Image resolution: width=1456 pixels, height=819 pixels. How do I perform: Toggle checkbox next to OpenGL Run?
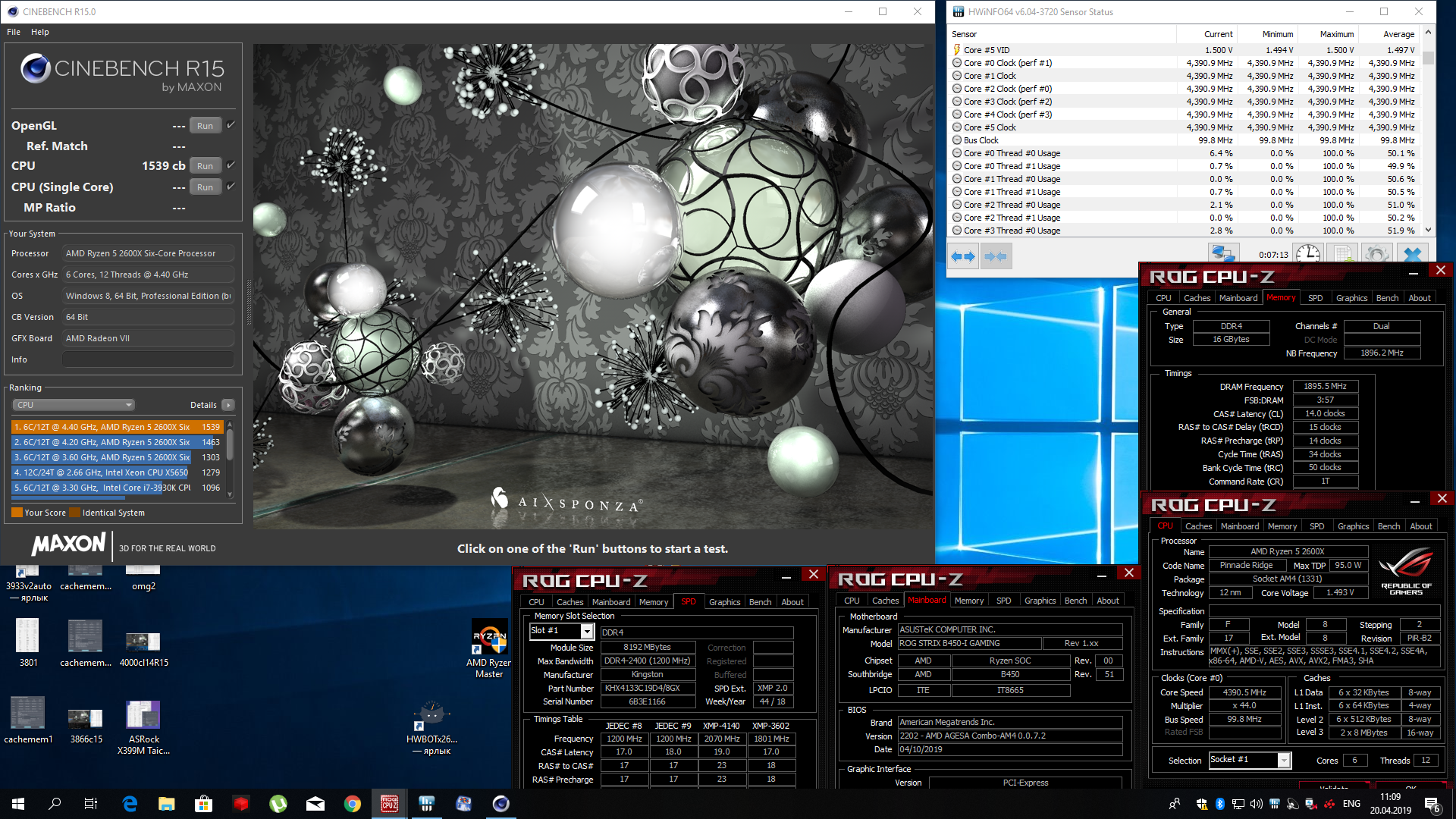231,125
